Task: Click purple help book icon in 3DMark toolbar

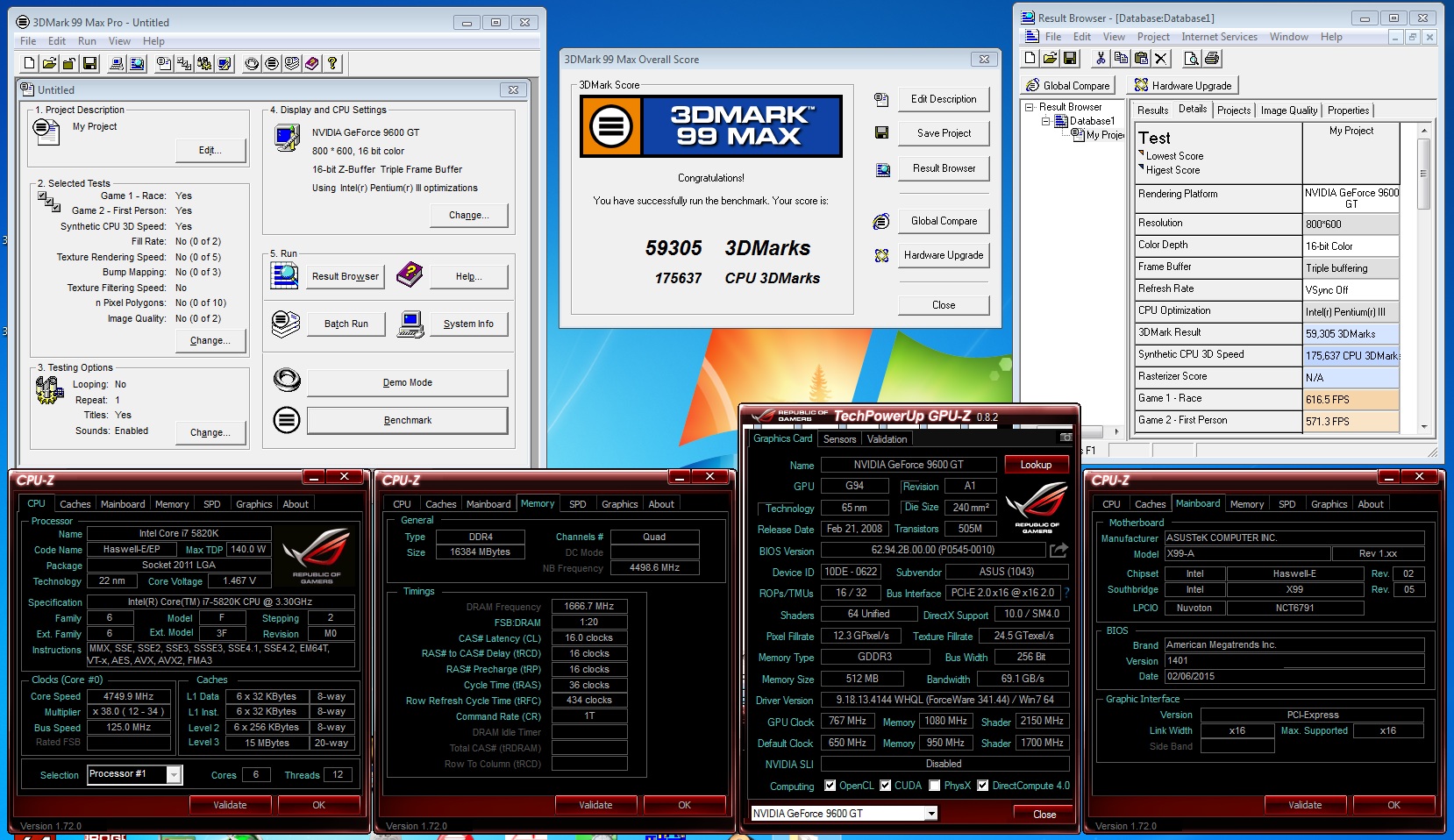Action: click(312, 63)
